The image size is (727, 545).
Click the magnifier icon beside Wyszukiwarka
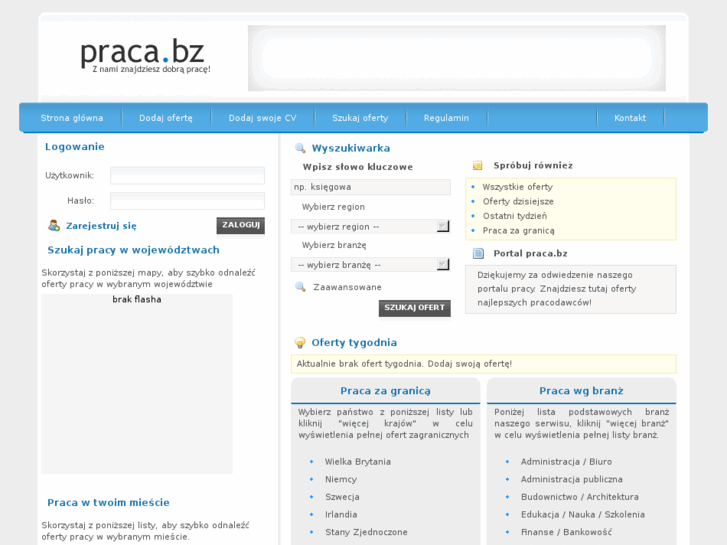[x=300, y=148]
